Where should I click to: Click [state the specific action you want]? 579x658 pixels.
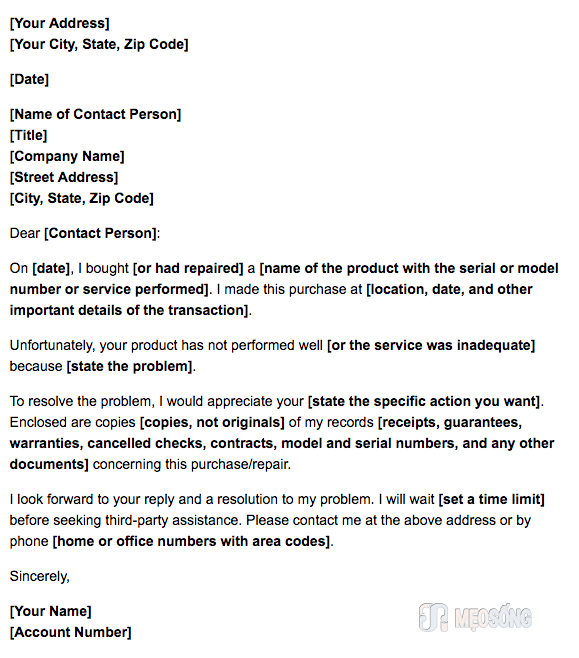click(424, 401)
